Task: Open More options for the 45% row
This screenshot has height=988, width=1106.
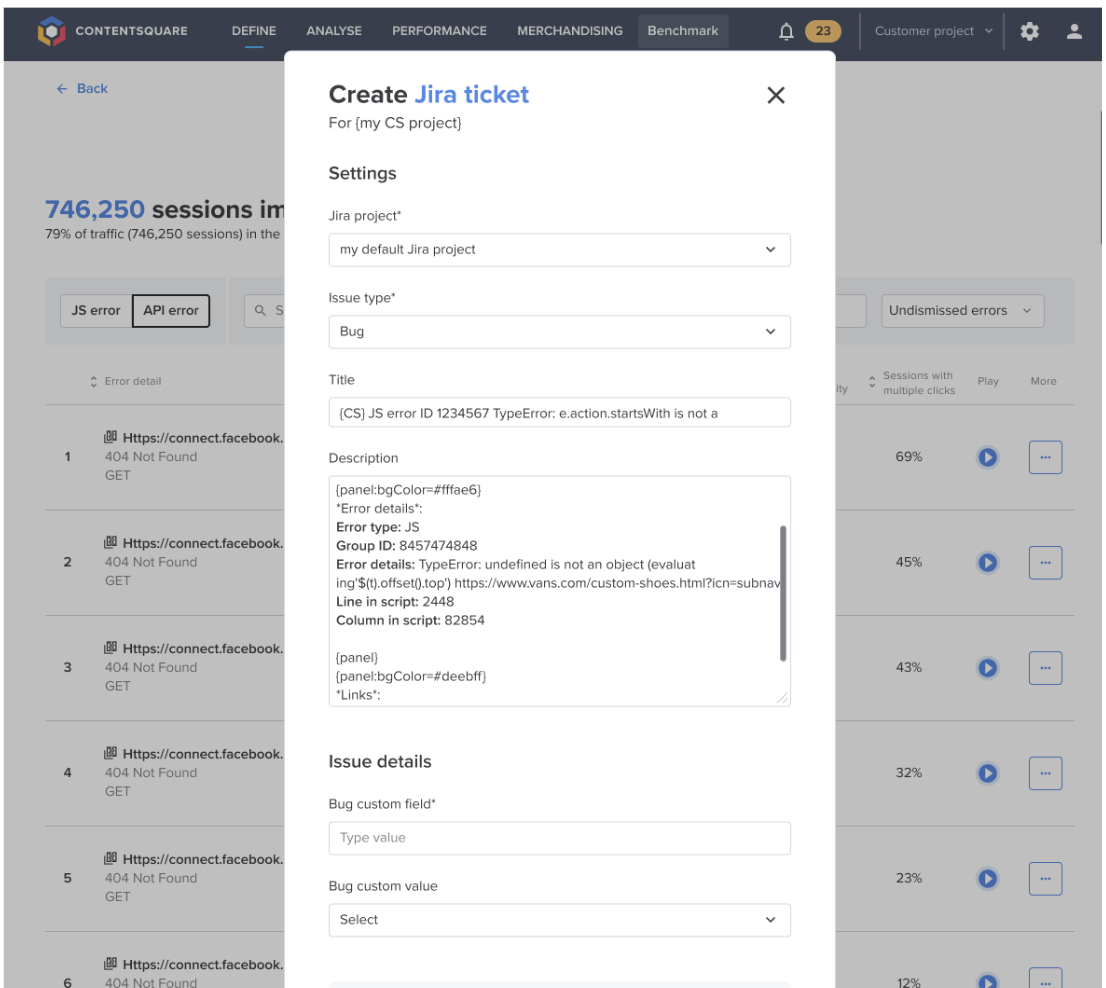Action: [x=1045, y=563]
